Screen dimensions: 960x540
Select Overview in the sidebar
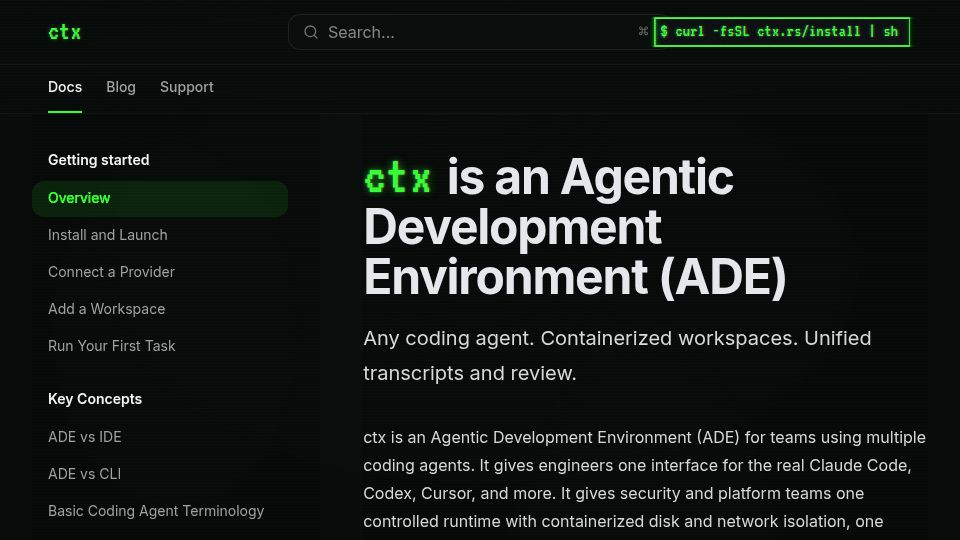coord(160,198)
